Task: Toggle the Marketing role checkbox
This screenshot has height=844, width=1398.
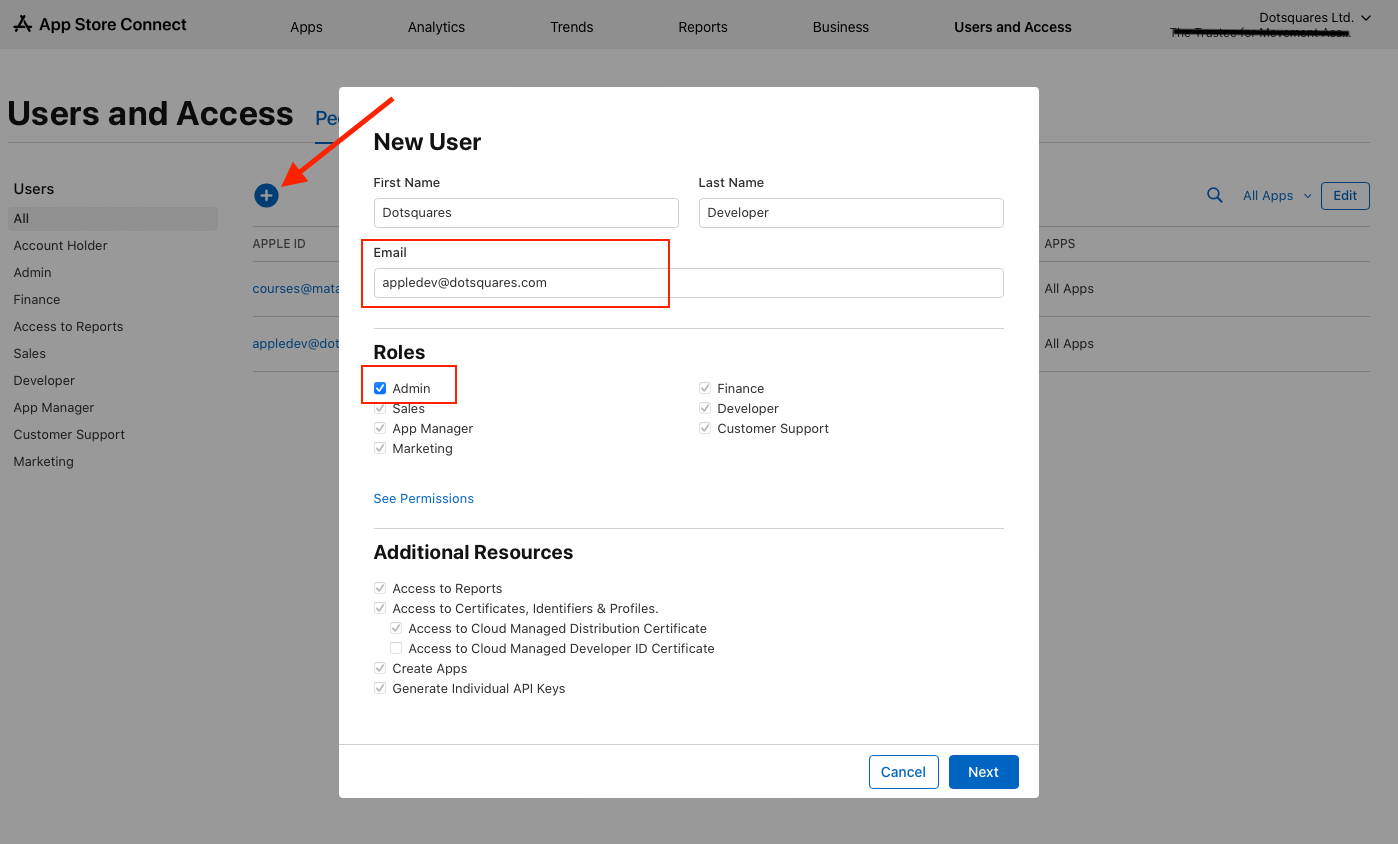Action: 380,448
